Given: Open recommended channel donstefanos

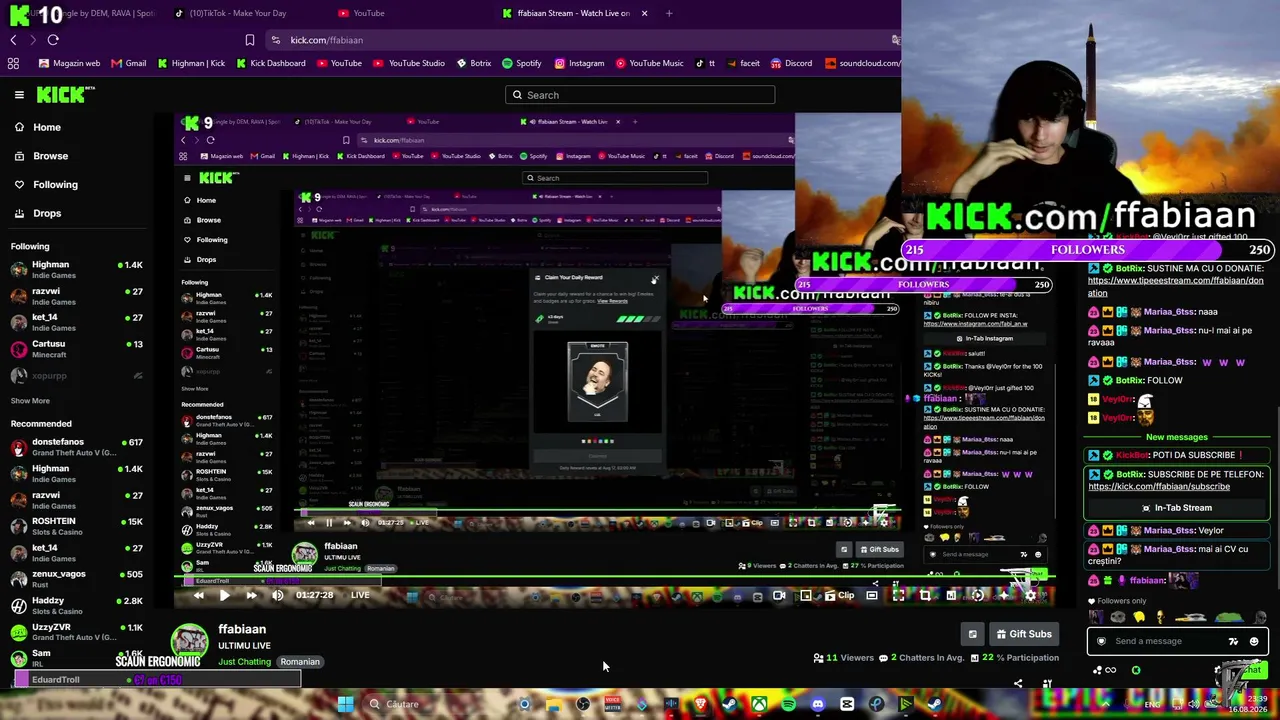Looking at the screenshot, I should [x=76, y=447].
